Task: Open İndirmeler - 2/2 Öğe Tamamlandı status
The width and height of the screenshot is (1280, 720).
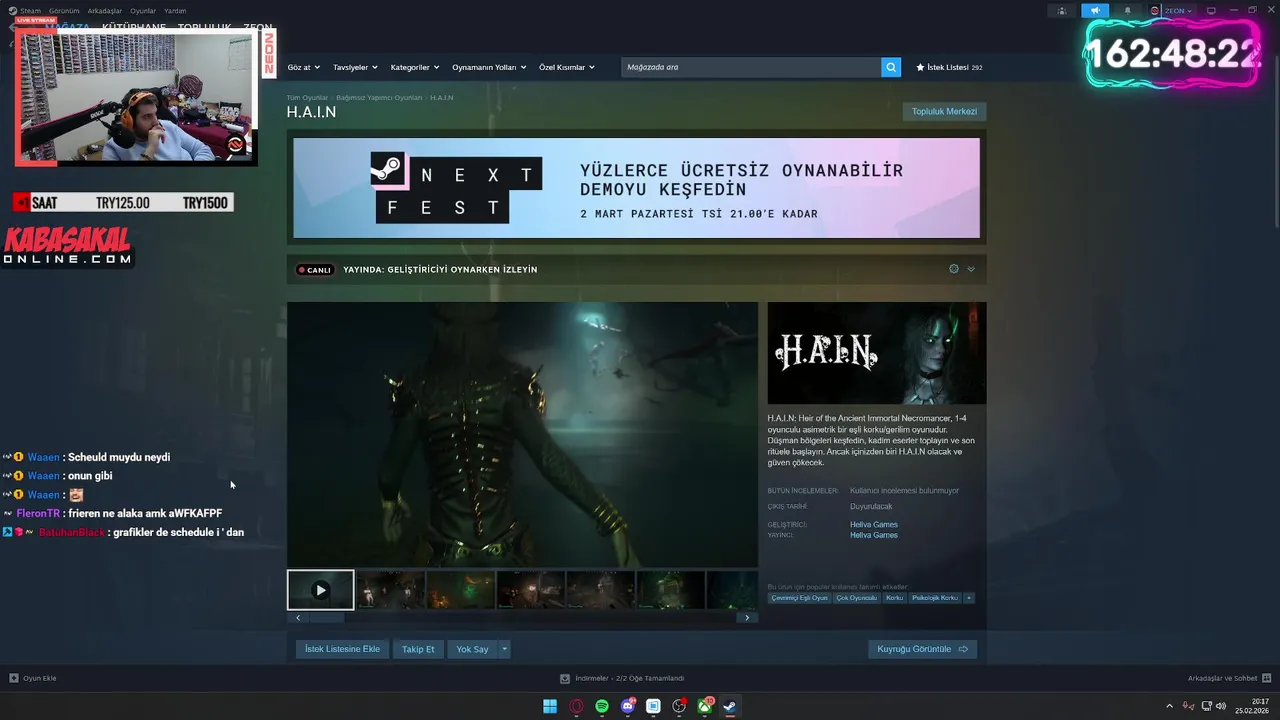Action: [630, 678]
